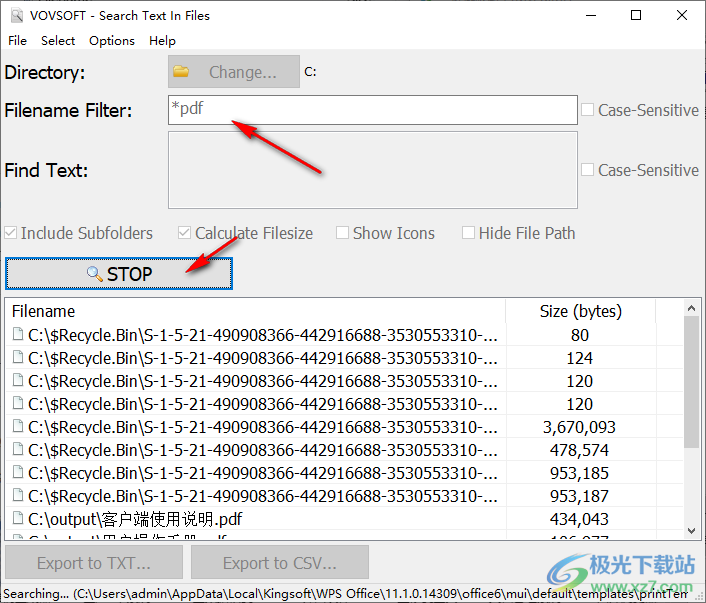The width and height of the screenshot is (706, 603).
Task: Open the Select menu
Action: pyautogui.click(x=58, y=41)
